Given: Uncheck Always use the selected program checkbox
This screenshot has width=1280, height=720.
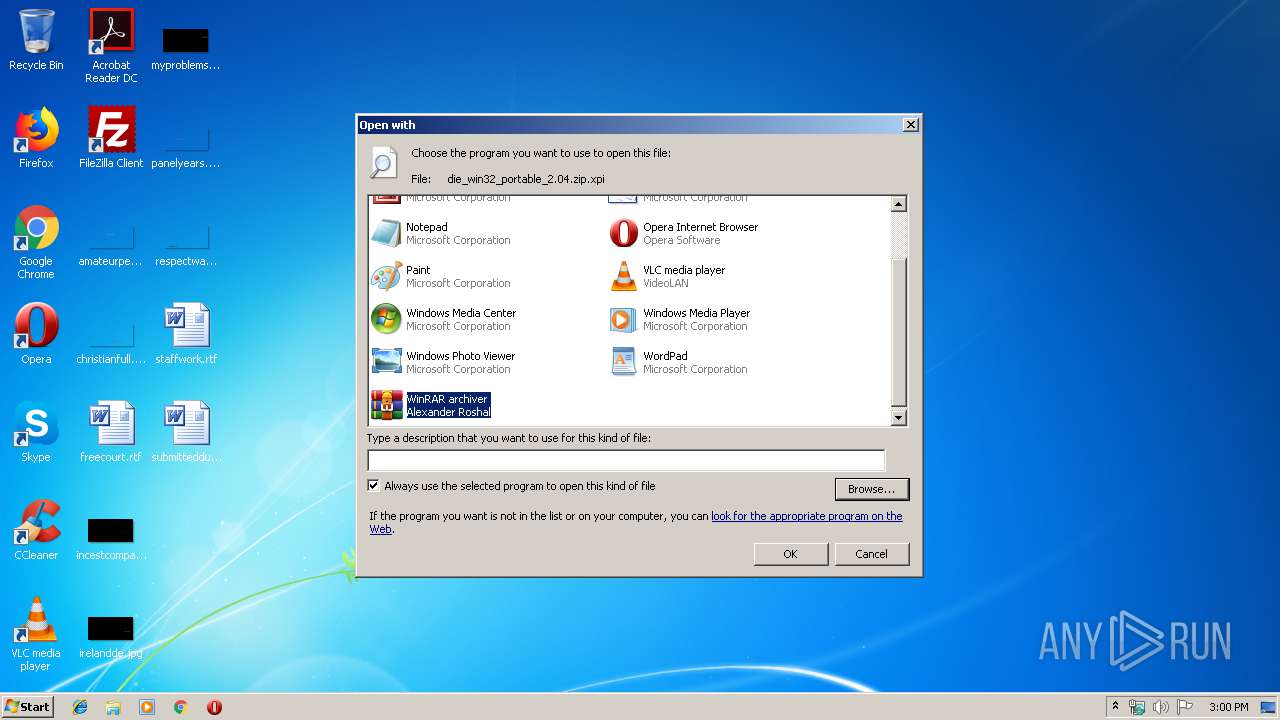Looking at the screenshot, I should click(374, 486).
